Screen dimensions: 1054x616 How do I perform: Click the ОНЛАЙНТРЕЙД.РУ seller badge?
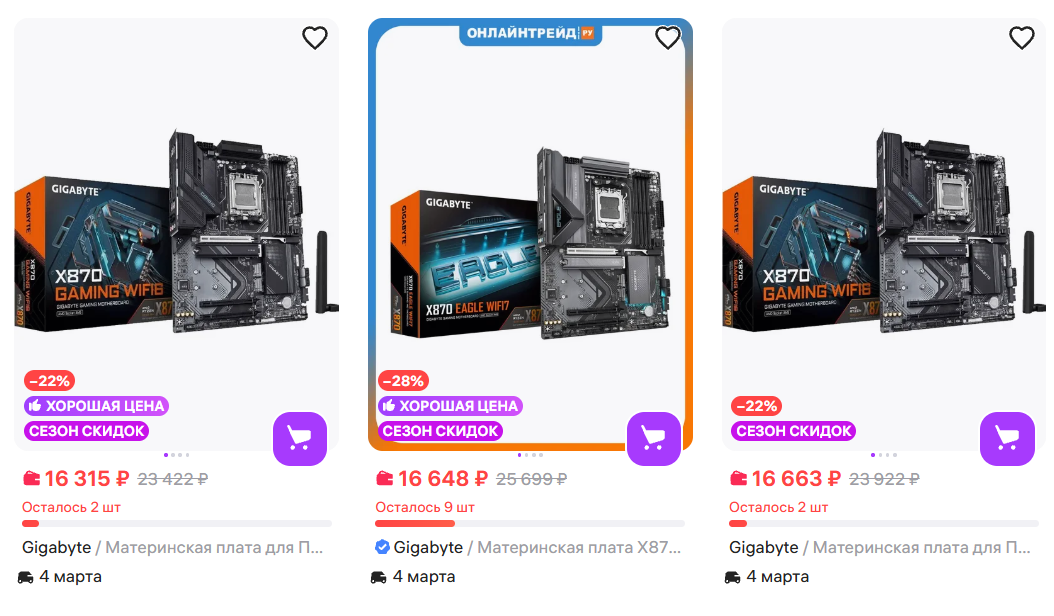[x=530, y=33]
